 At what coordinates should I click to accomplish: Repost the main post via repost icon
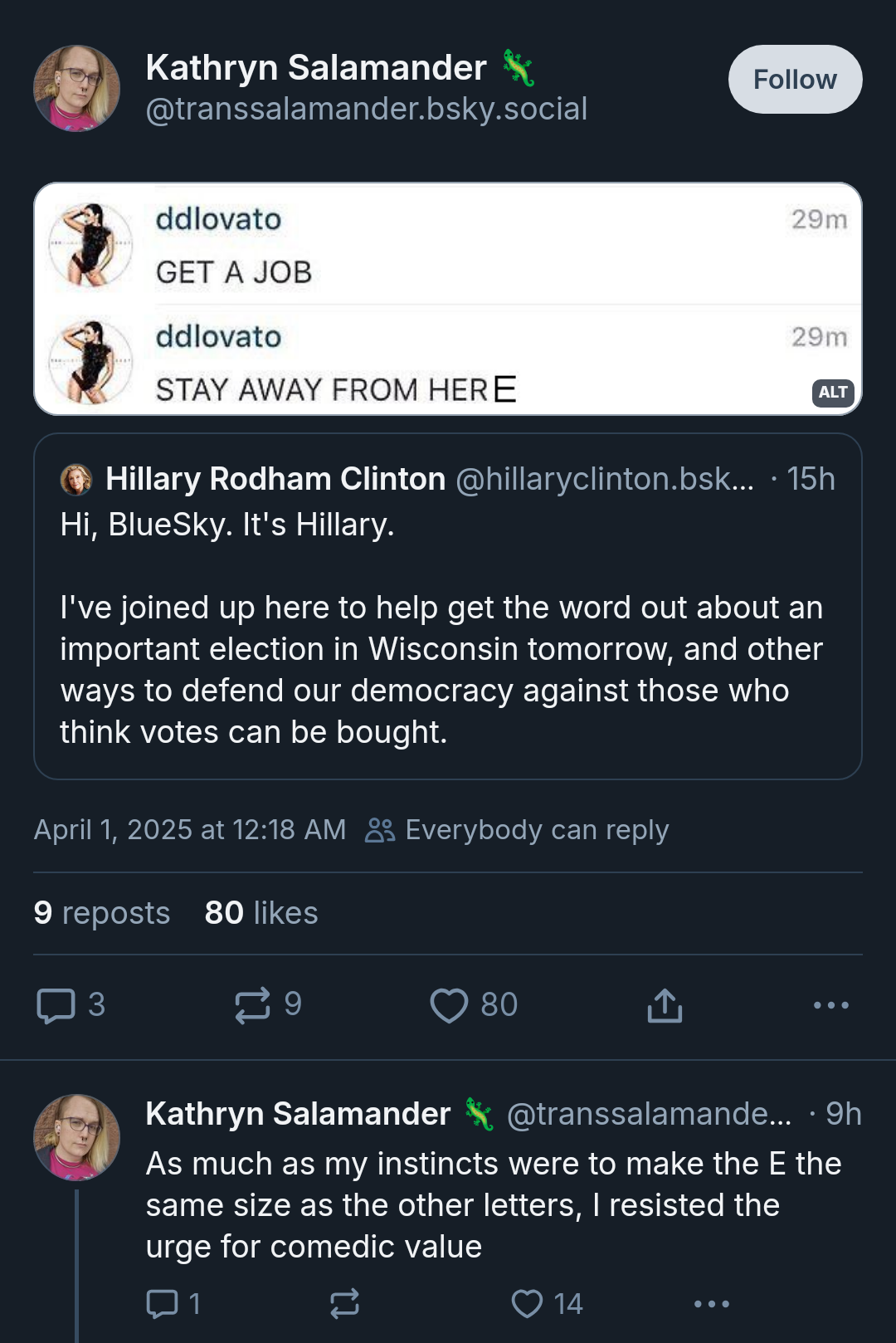pyautogui.click(x=252, y=1005)
